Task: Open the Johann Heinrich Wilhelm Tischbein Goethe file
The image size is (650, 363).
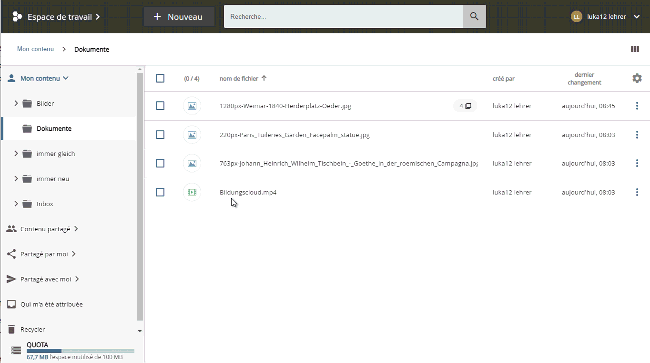Action: (x=349, y=163)
